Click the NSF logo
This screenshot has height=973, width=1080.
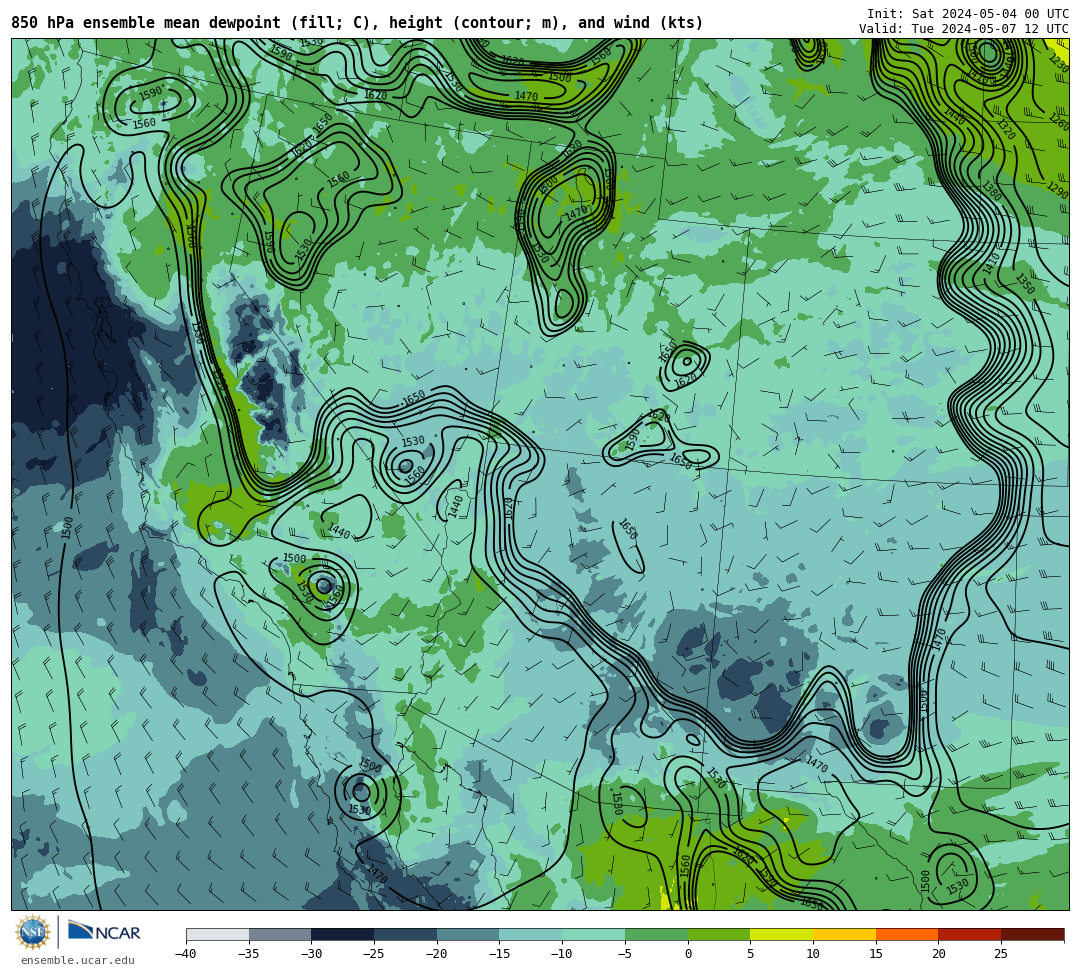32,932
